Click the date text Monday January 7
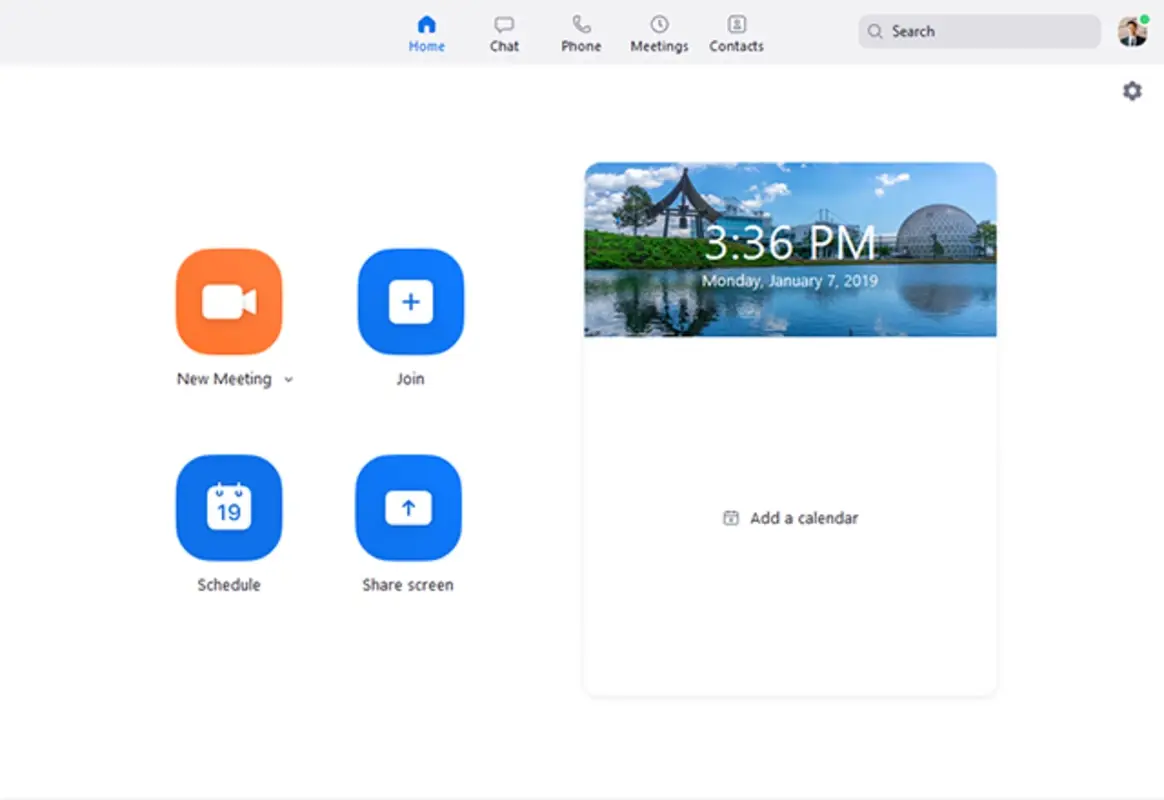 tap(790, 281)
